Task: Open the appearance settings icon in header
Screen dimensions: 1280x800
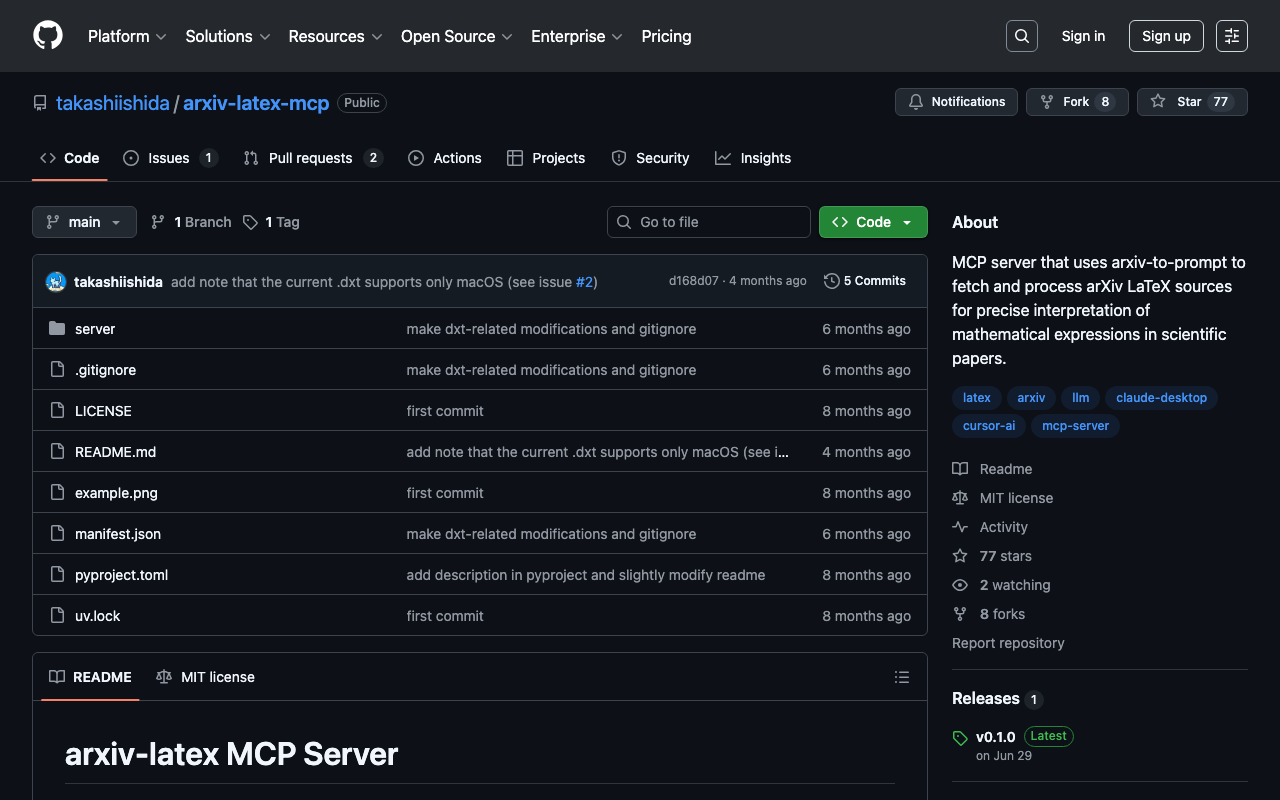Action: tap(1231, 36)
